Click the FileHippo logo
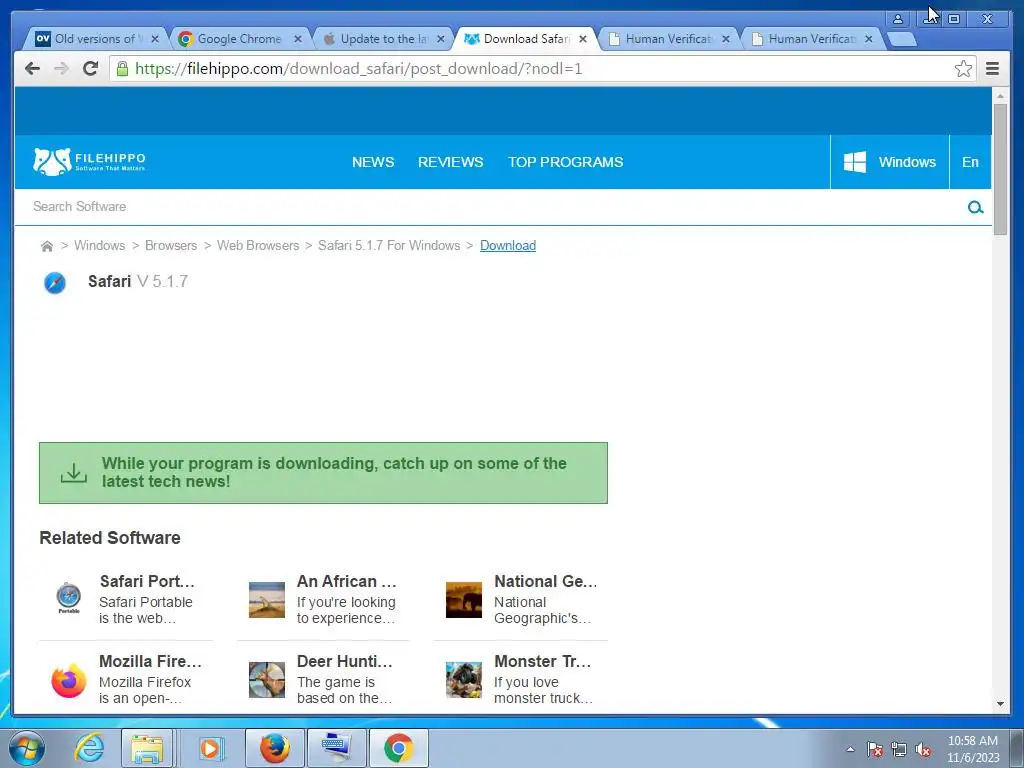 [89, 161]
